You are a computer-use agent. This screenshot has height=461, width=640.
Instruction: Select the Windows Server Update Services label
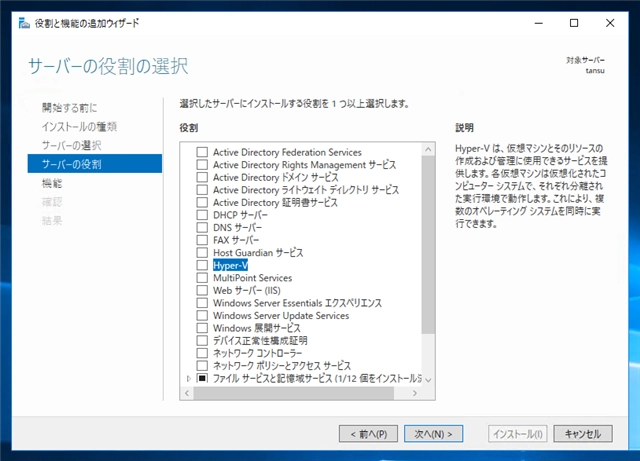[281, 316]
